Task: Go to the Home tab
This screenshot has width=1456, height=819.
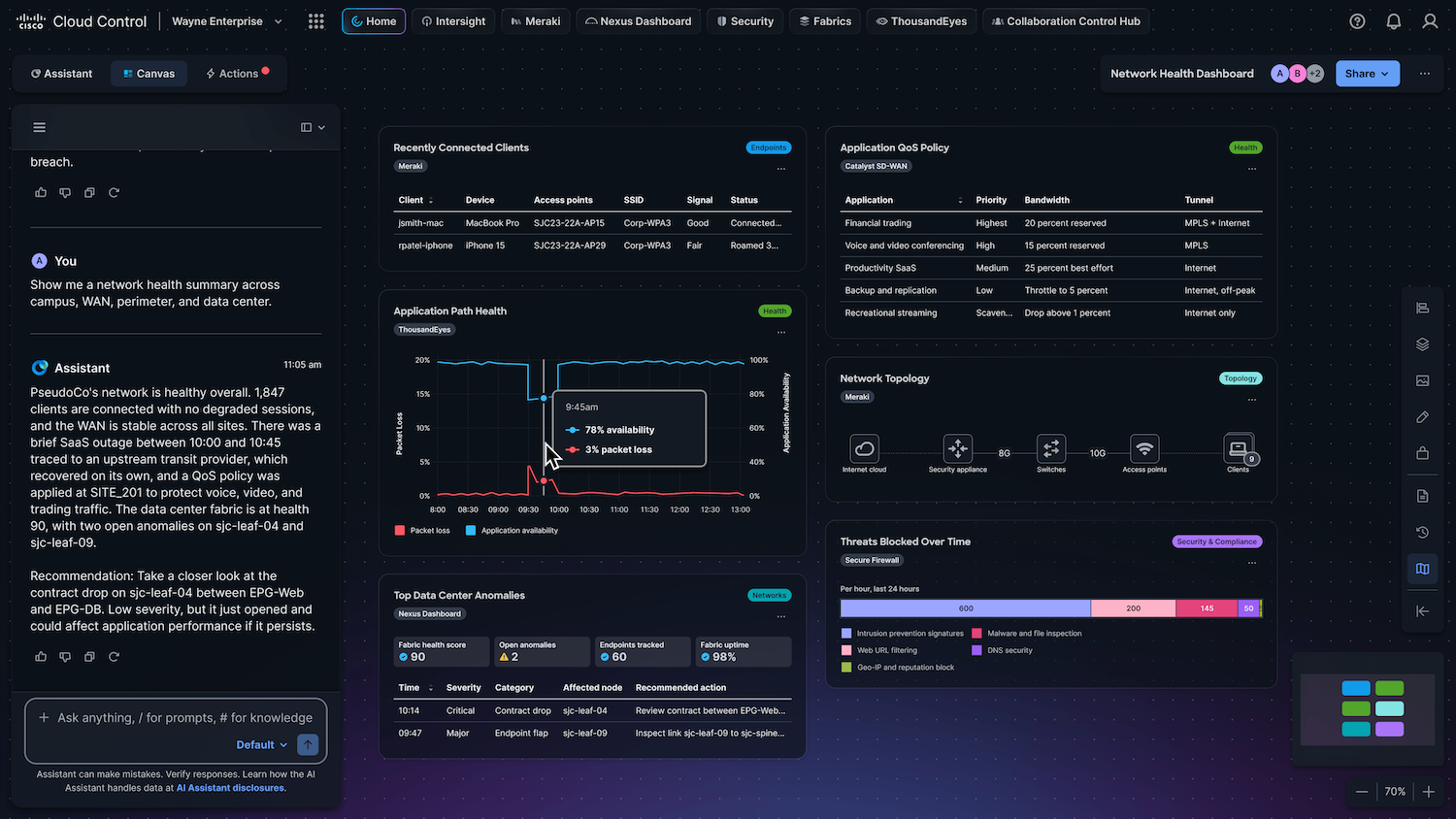Action: 374,21
